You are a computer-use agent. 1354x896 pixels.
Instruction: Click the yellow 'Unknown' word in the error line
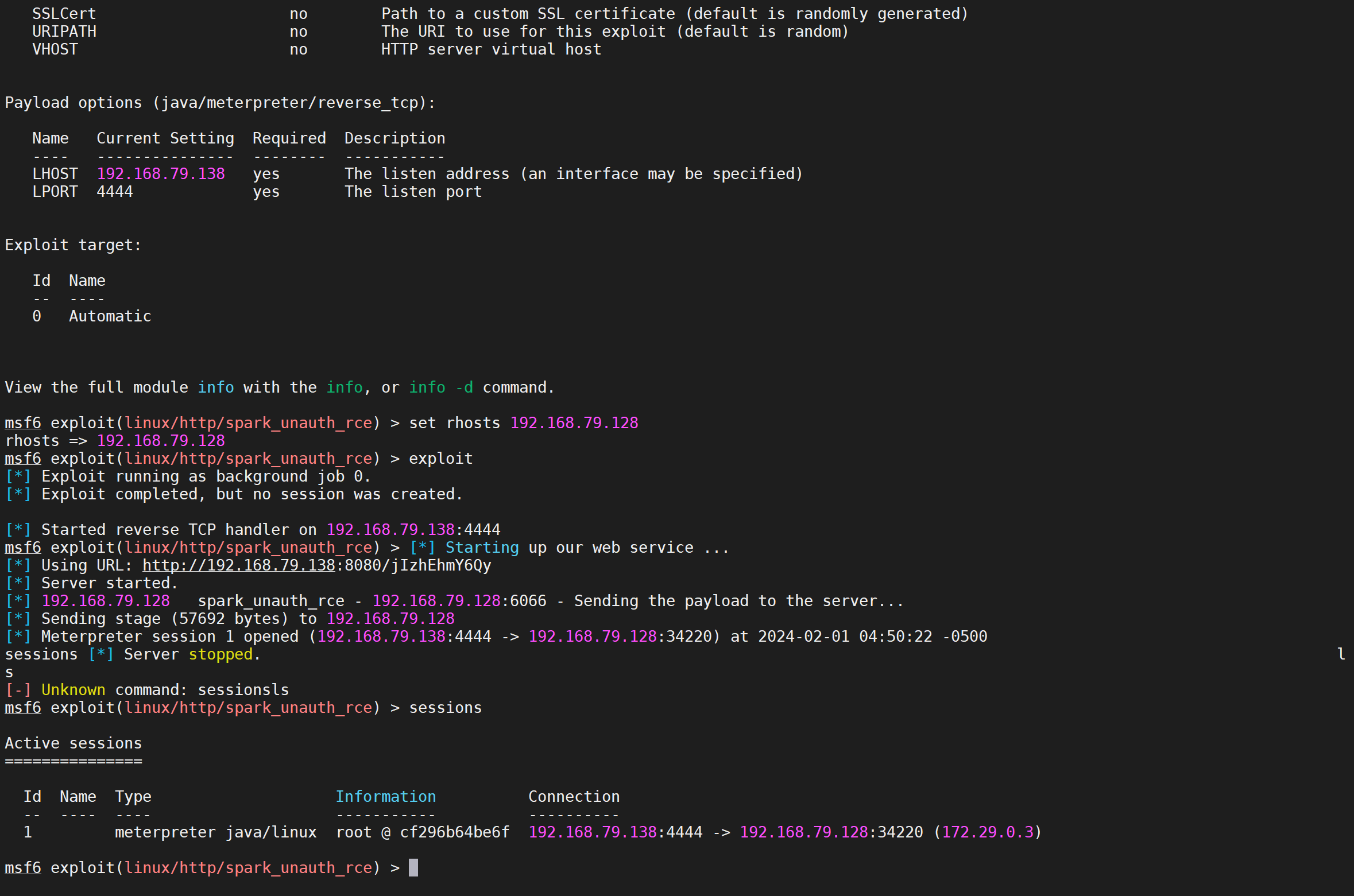click(x=73, y=690)
